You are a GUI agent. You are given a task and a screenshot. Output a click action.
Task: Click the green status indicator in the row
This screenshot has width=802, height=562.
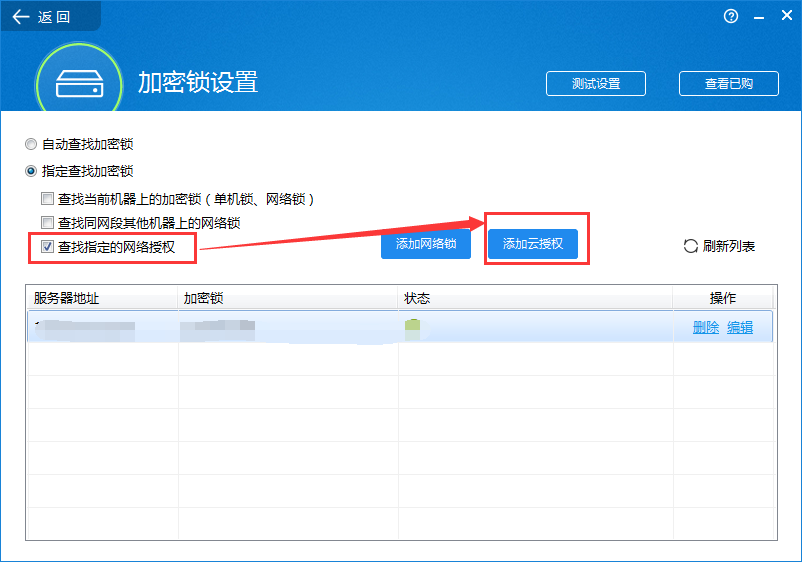coord(412,329)
